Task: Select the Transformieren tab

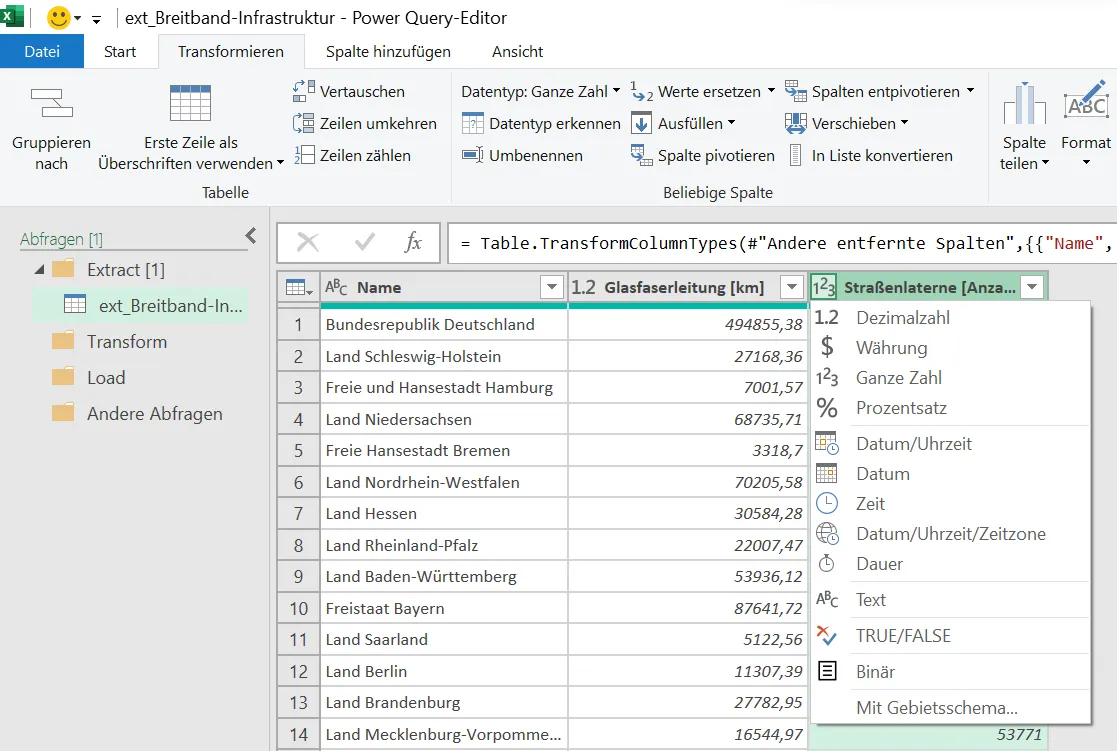Action: point(231,51)
